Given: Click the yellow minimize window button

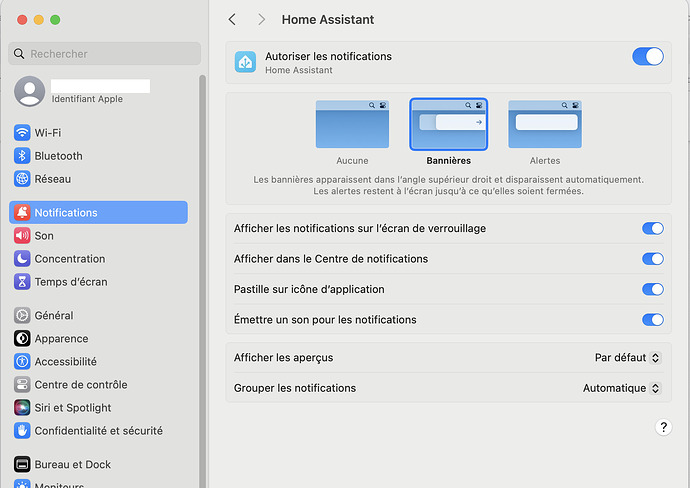Looking at the screenshot, I should click(39, 20).
